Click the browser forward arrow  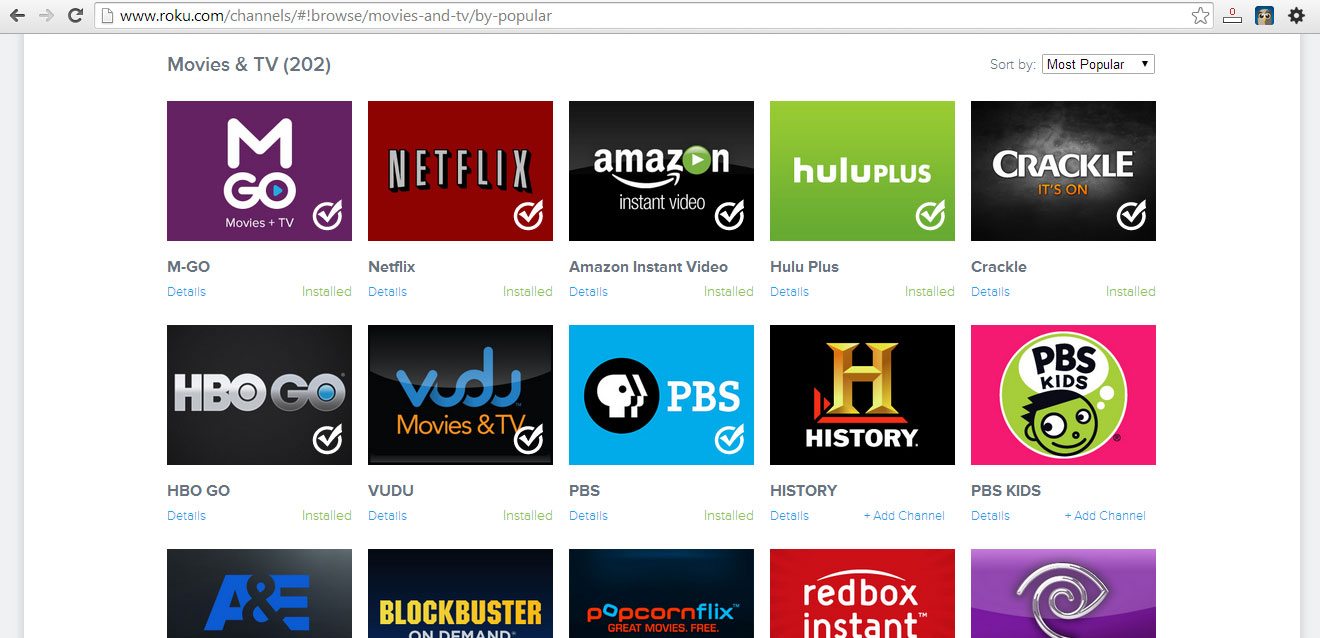tap(46, 16)
